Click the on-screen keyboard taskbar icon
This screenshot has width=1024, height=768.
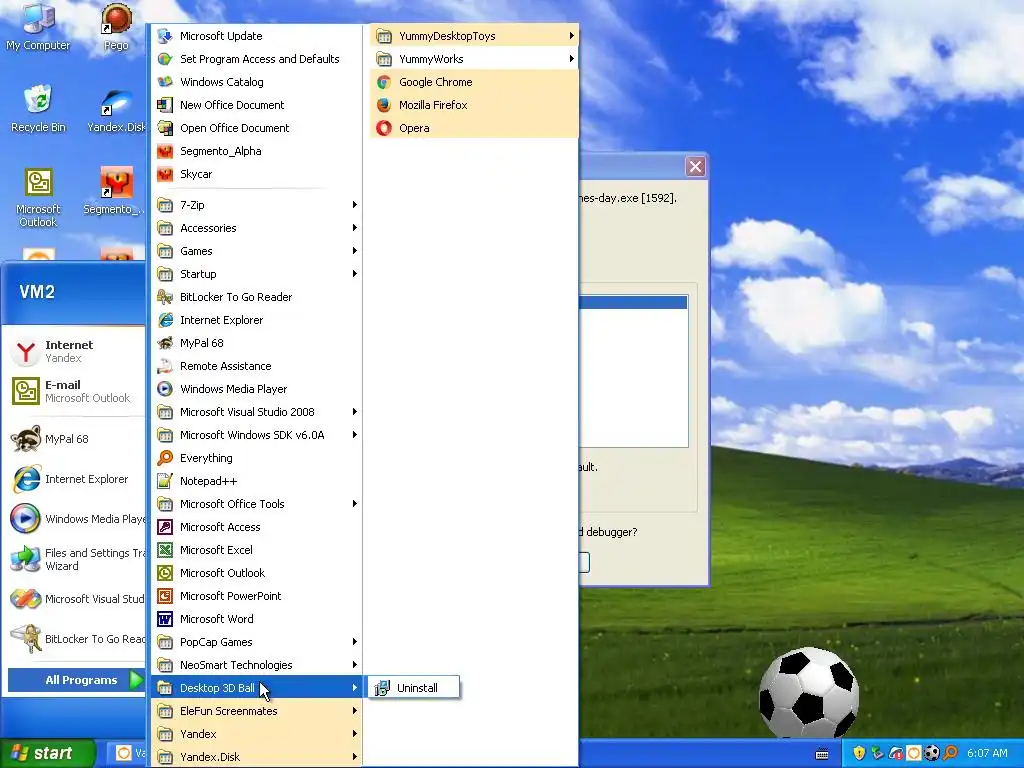tap(822, 754)
